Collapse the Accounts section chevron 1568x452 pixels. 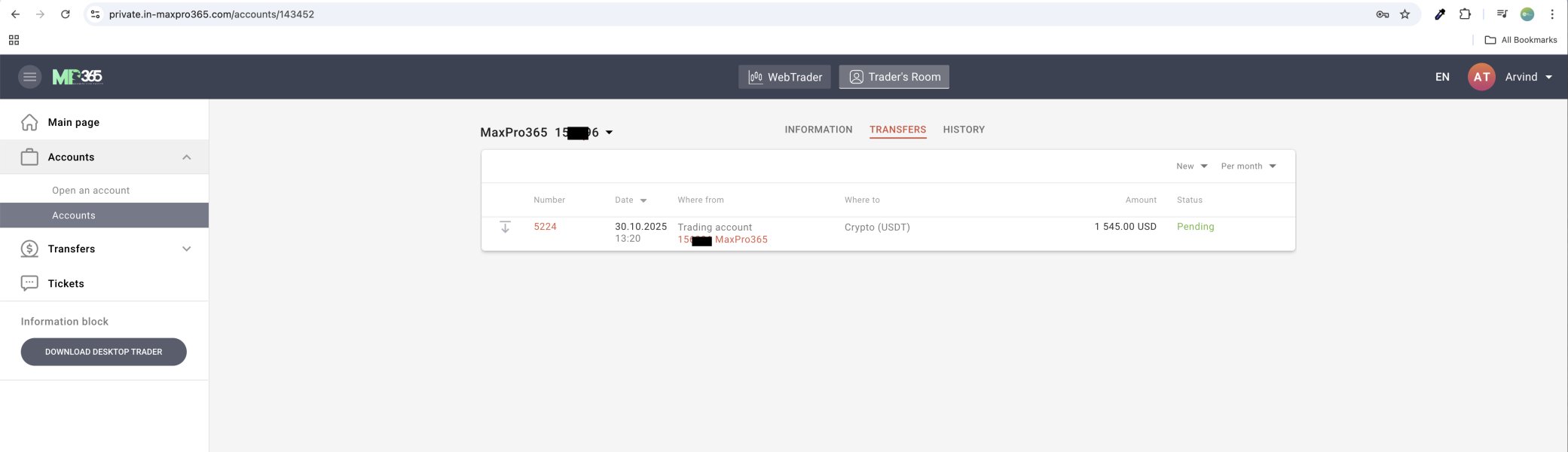point(187,157)
